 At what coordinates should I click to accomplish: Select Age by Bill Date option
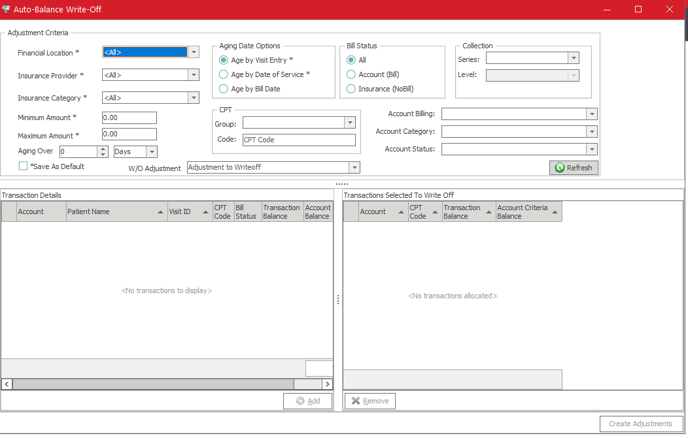[224, 89]
